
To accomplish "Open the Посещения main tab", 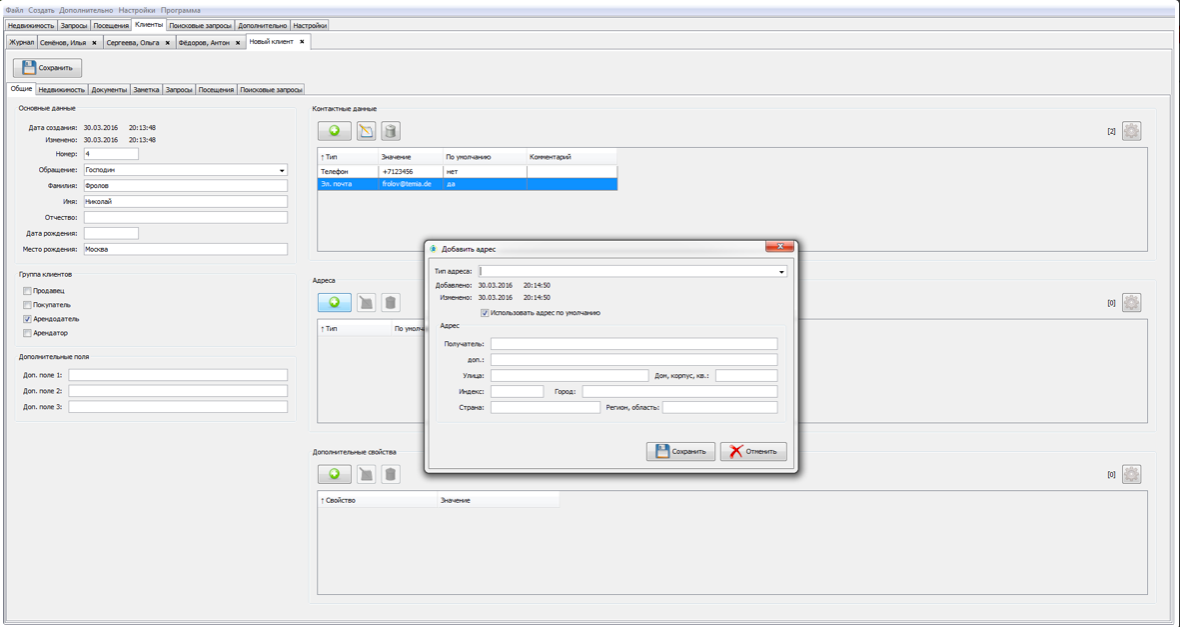I will click(111, 26).
